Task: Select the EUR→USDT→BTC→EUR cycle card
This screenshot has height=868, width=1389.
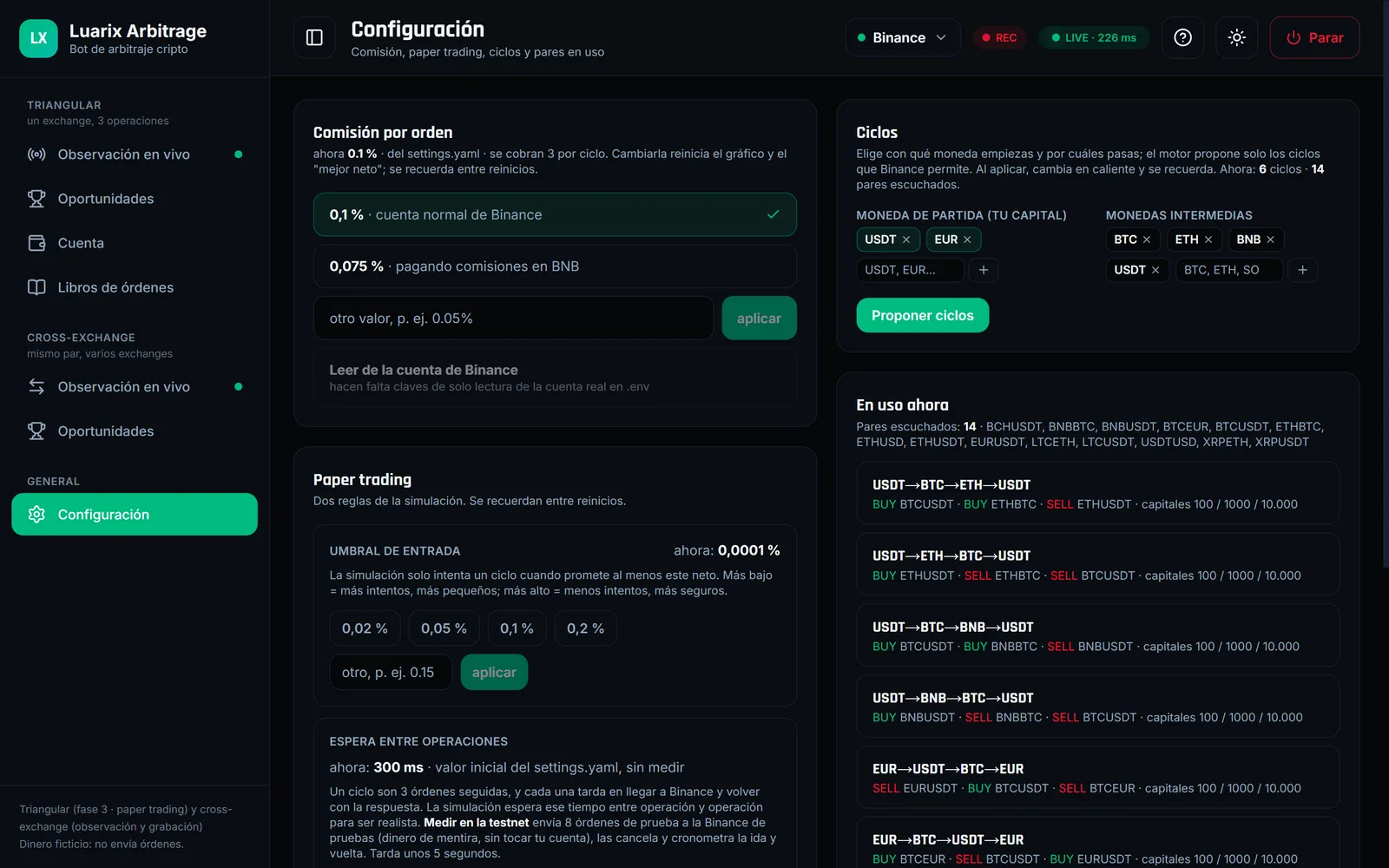Action: pos(1098,778)
